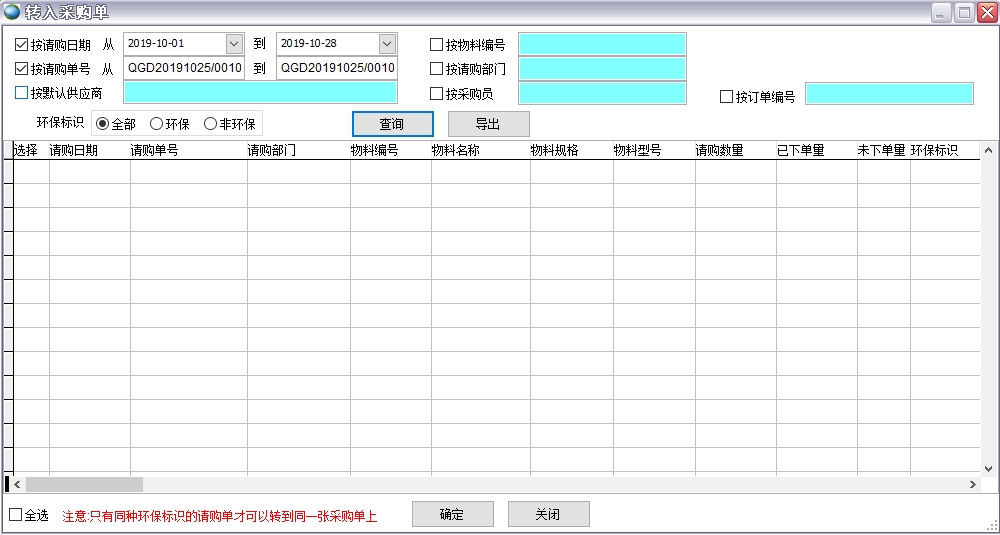Tick the 按订单编号 checkbox
This screenshot has width=1000, height=535.
[727, 97]
